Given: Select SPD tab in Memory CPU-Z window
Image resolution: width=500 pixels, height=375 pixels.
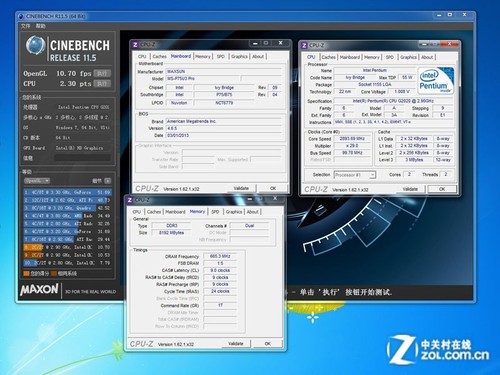Looking at the screenshot, I should pyautogui.click(x=215, y=212).
